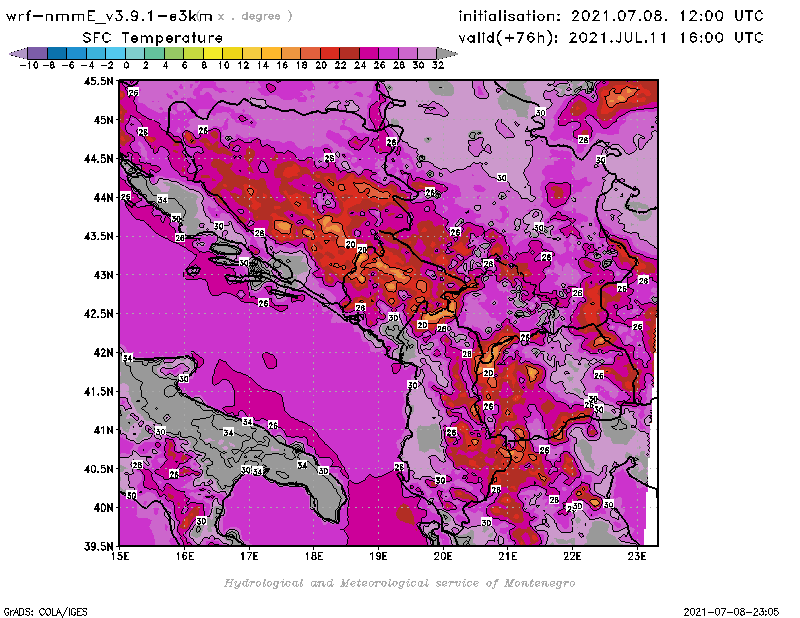The height and width of the screenshot is (618, 800).
Task: Select the 19E longitude label
Action: point(378,556)
